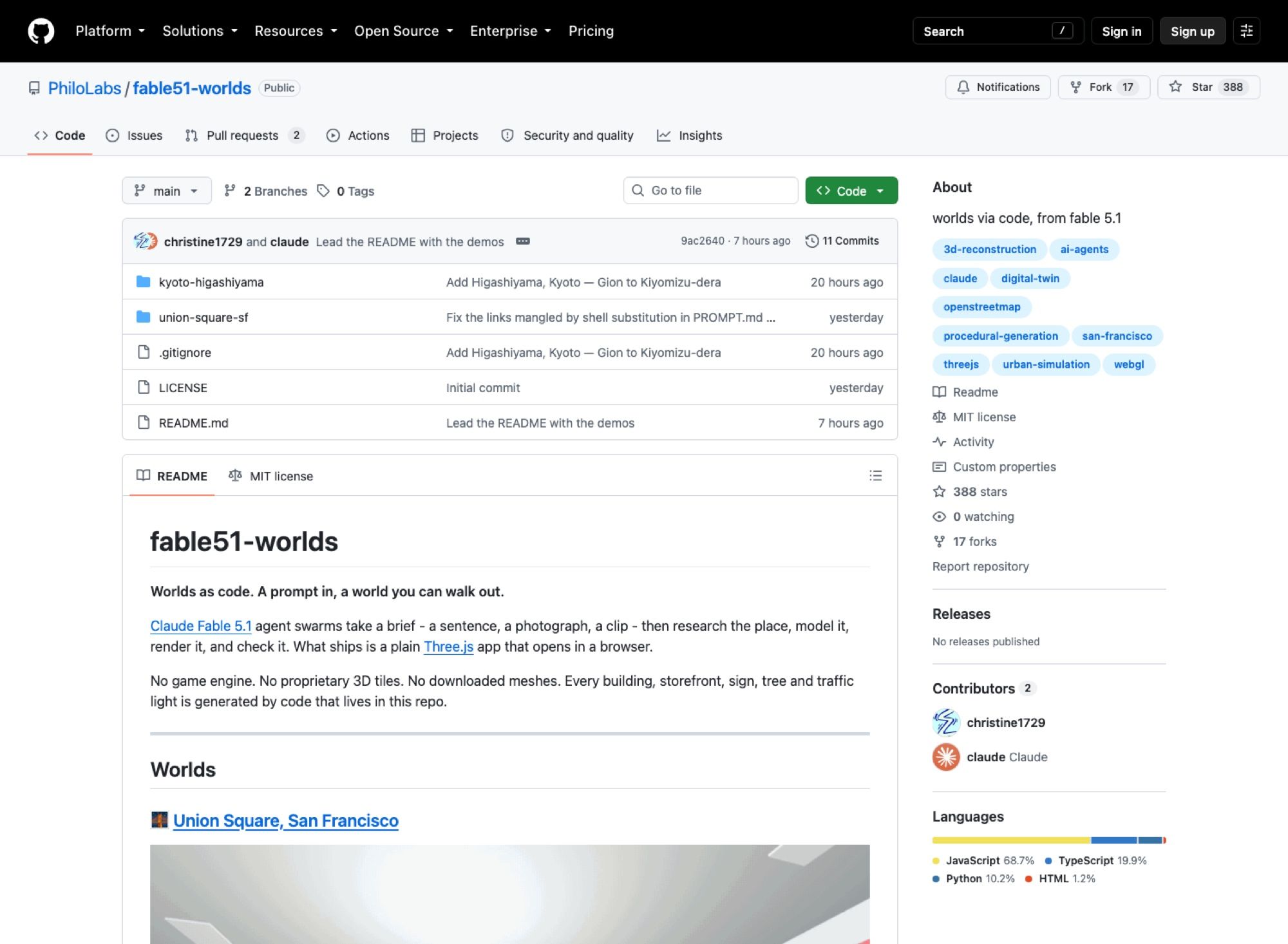Click the urban-simulation topic tag
The height and width of the screenshot is (944, 1288).
tap(1046, 364)
